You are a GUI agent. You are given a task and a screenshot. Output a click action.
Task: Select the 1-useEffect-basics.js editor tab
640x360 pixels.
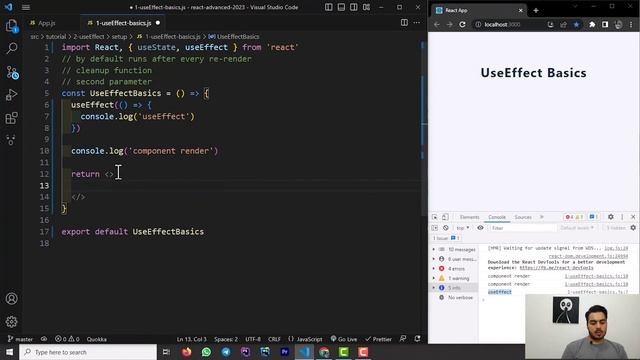click(x=124, y=23)
